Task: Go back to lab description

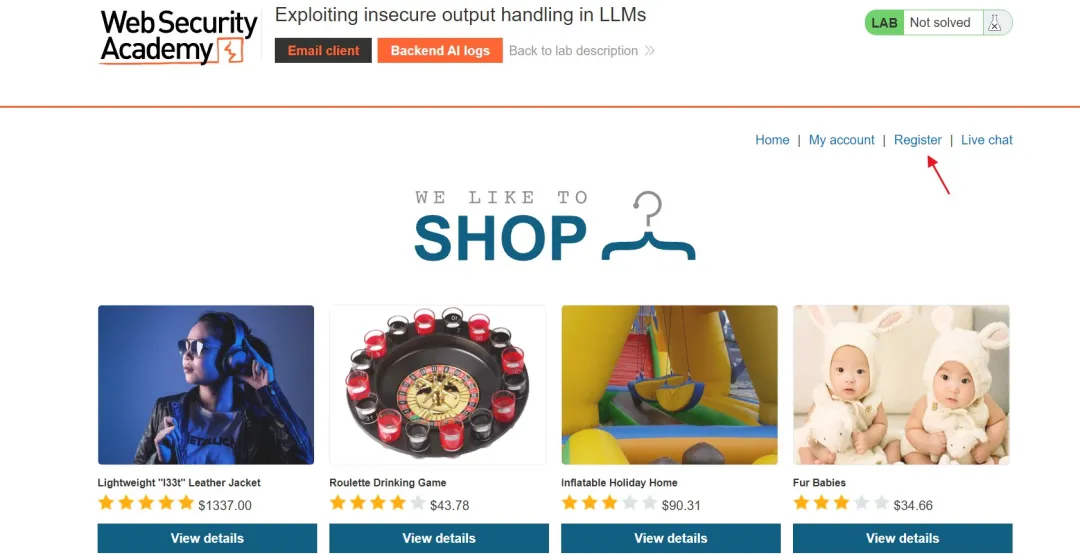Action: [x=573, y=51]
